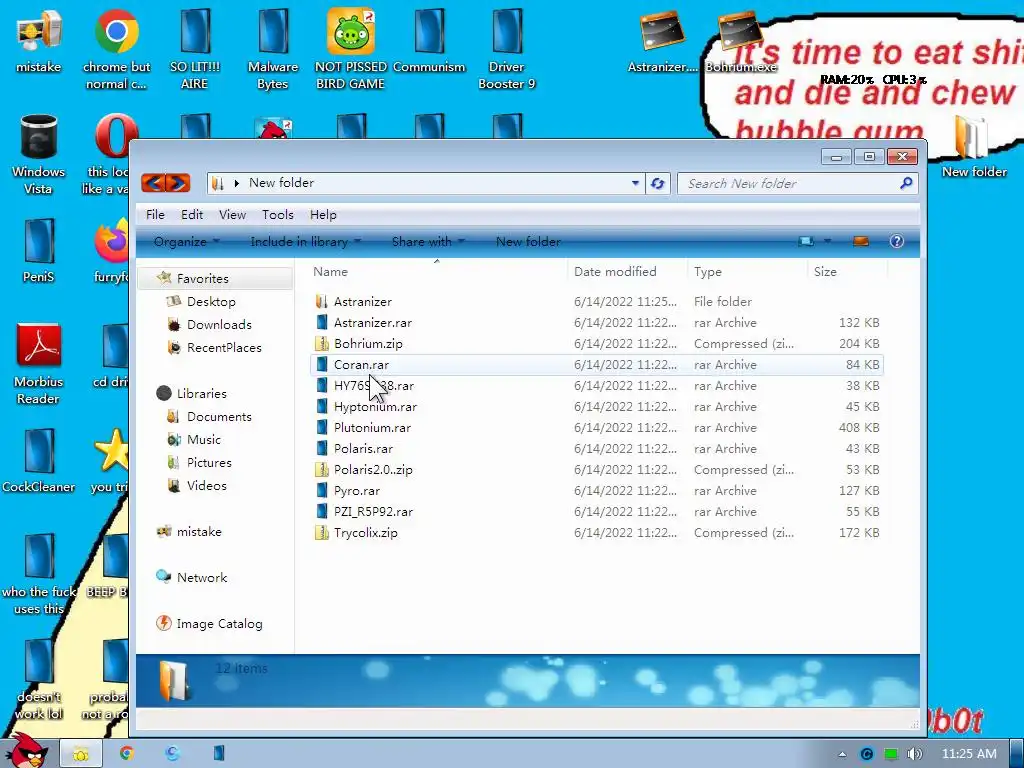This screenshot has height=768, width=1024.
Task: Go forward with the orange forward arrow
Action: point(178,184)
